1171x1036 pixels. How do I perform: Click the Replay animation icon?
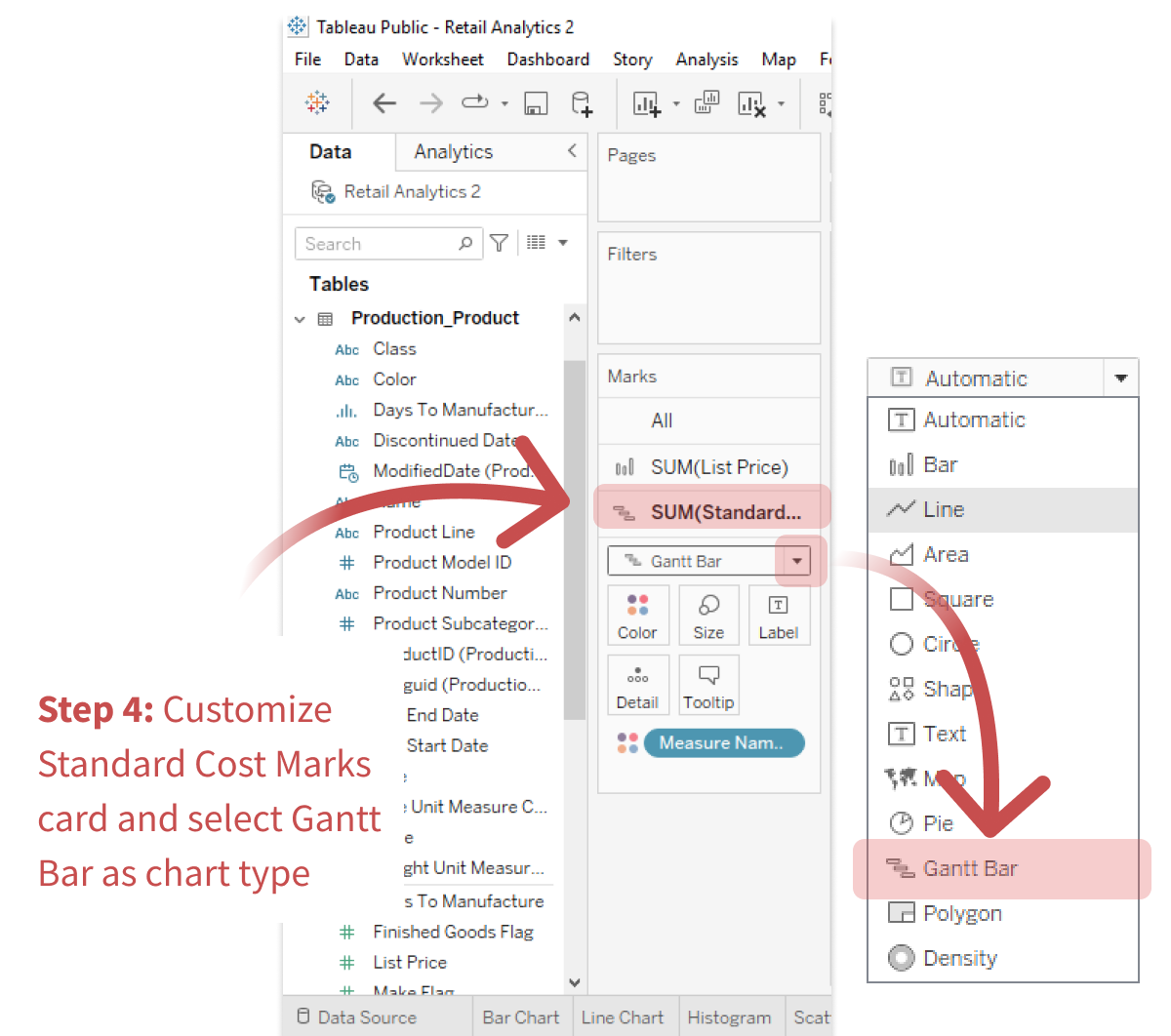point(475,101)
